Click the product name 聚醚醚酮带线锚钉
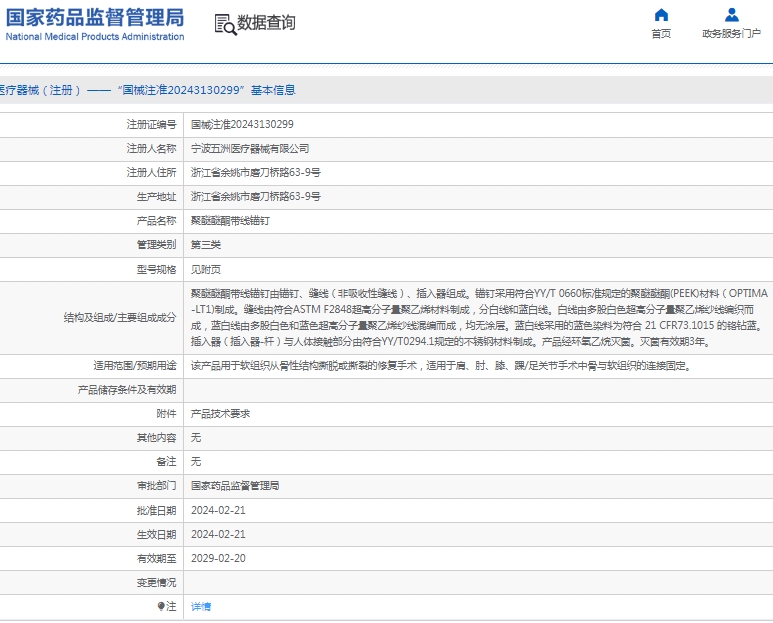 point(230,221)
